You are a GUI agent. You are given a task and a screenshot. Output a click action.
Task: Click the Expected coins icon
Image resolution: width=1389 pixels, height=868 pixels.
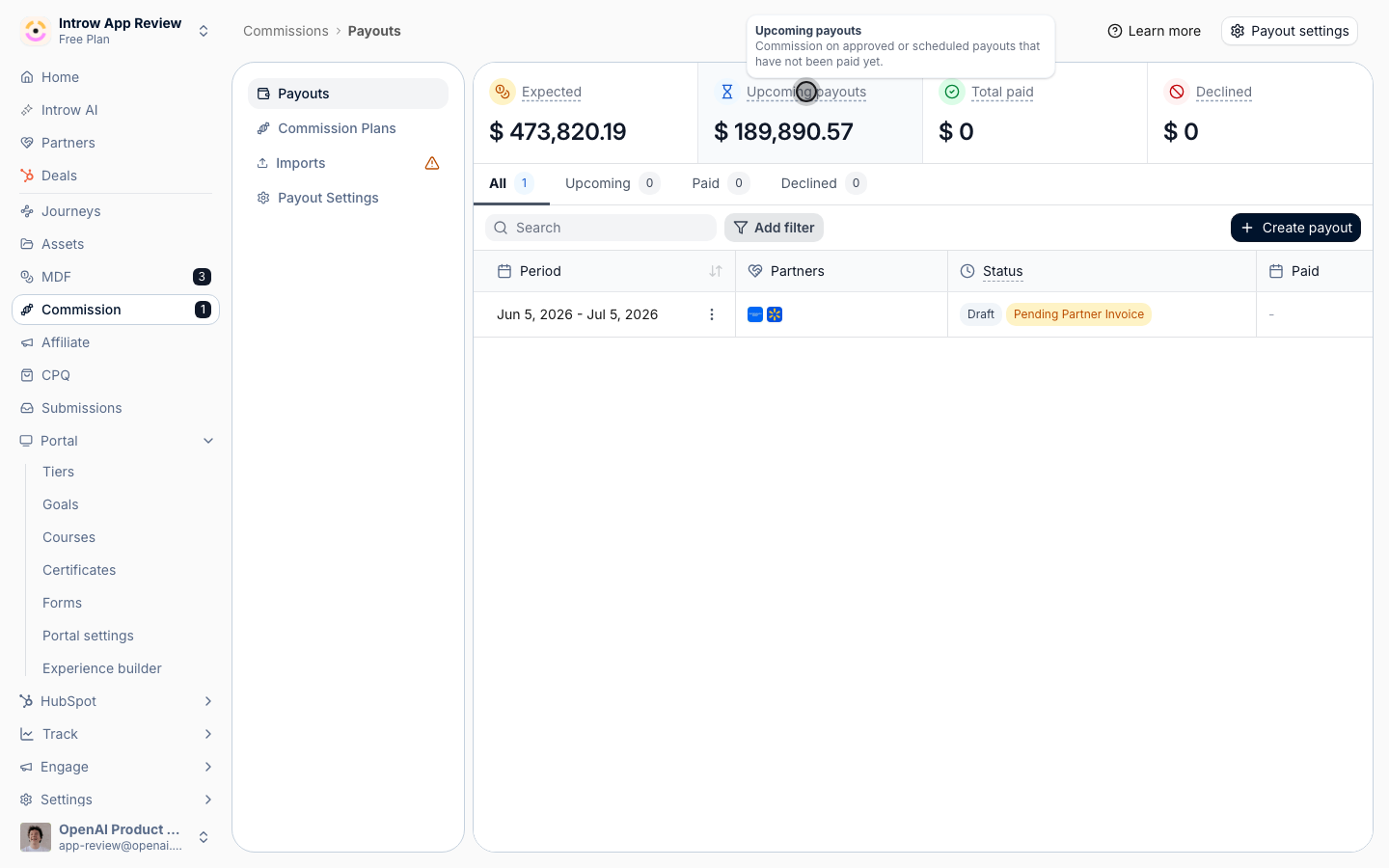tap(502, 92)
